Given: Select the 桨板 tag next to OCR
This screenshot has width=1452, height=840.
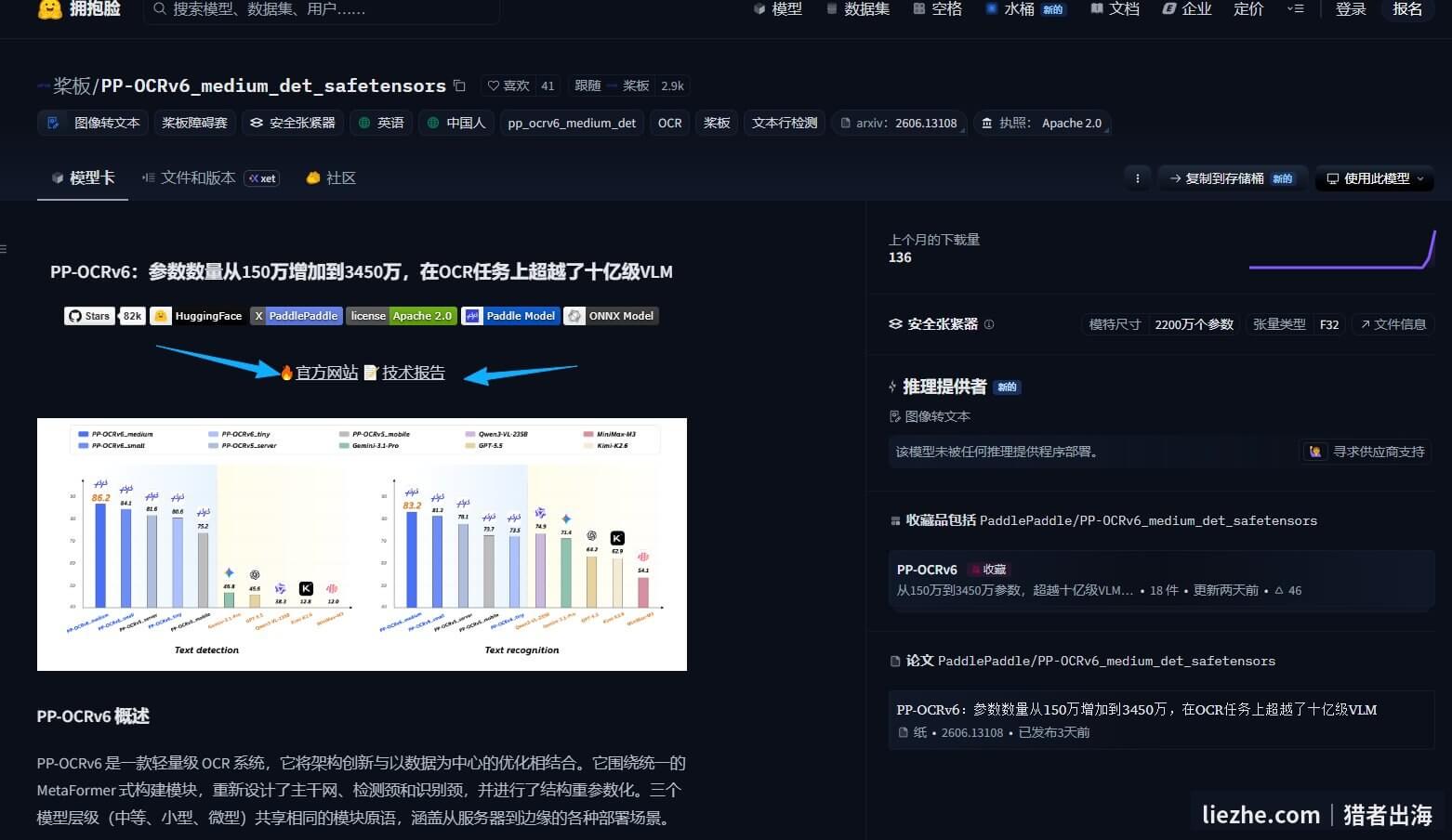Looking at the screenshot, I should (x=717, y=123).
